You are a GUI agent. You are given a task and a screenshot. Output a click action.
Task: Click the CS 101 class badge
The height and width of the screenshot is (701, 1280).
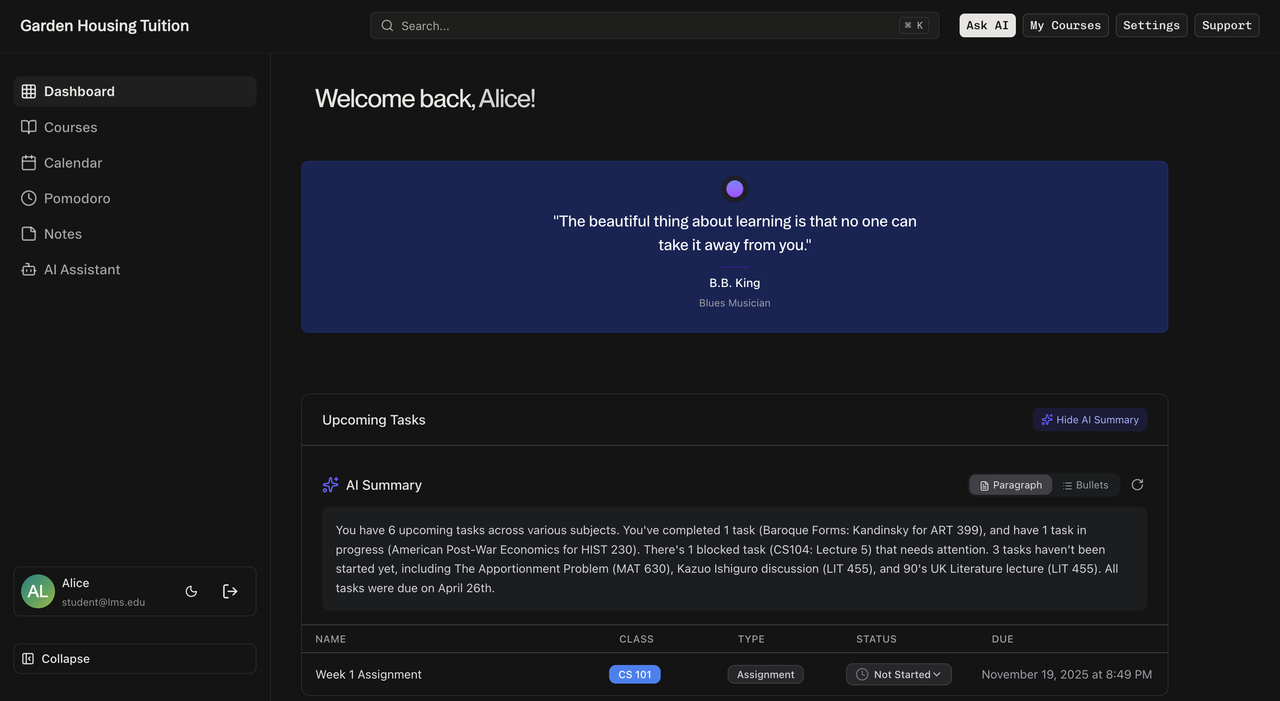pos(635,675)
